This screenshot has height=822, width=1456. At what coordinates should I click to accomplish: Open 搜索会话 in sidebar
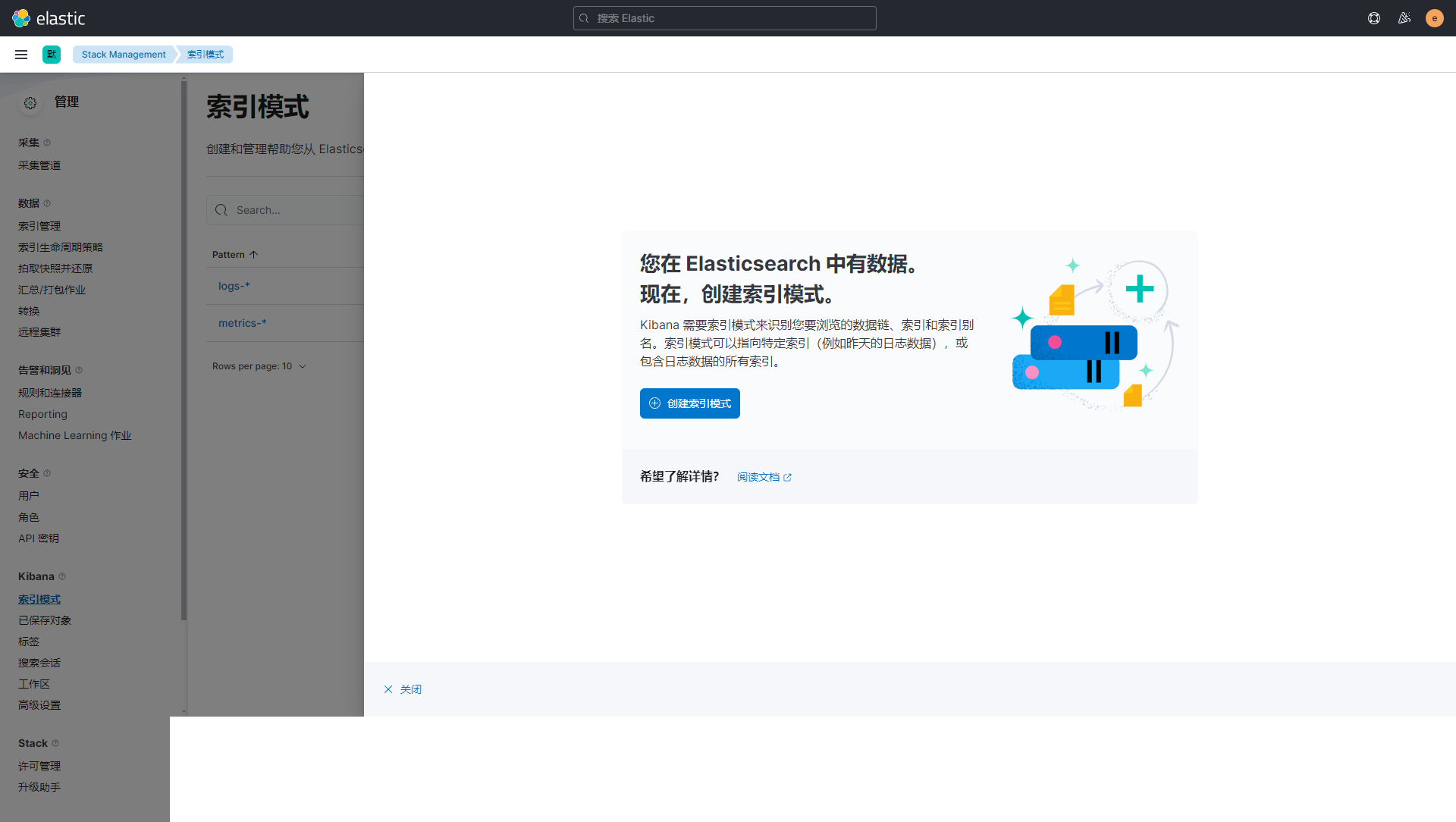click(39, 663)
